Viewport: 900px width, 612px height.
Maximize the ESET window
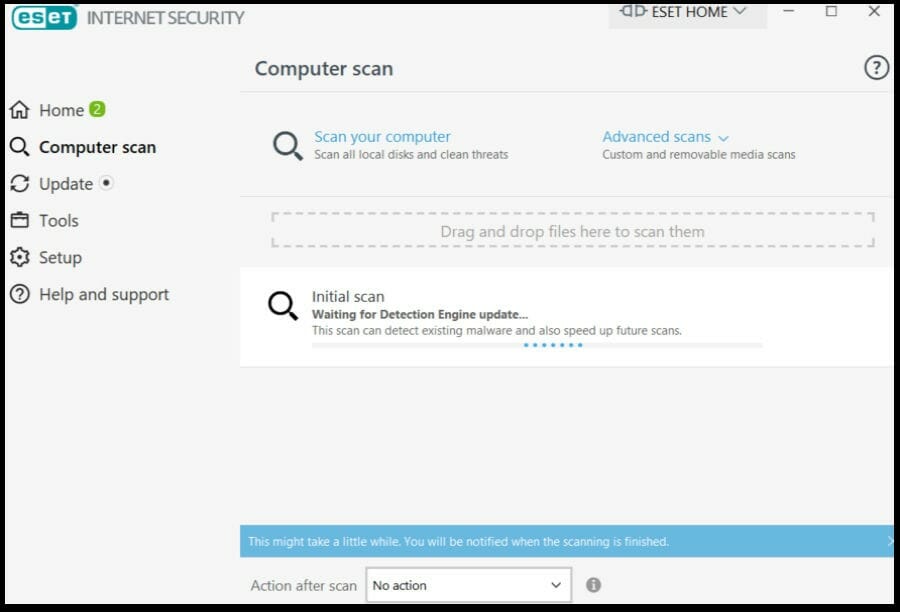[831, 11]
